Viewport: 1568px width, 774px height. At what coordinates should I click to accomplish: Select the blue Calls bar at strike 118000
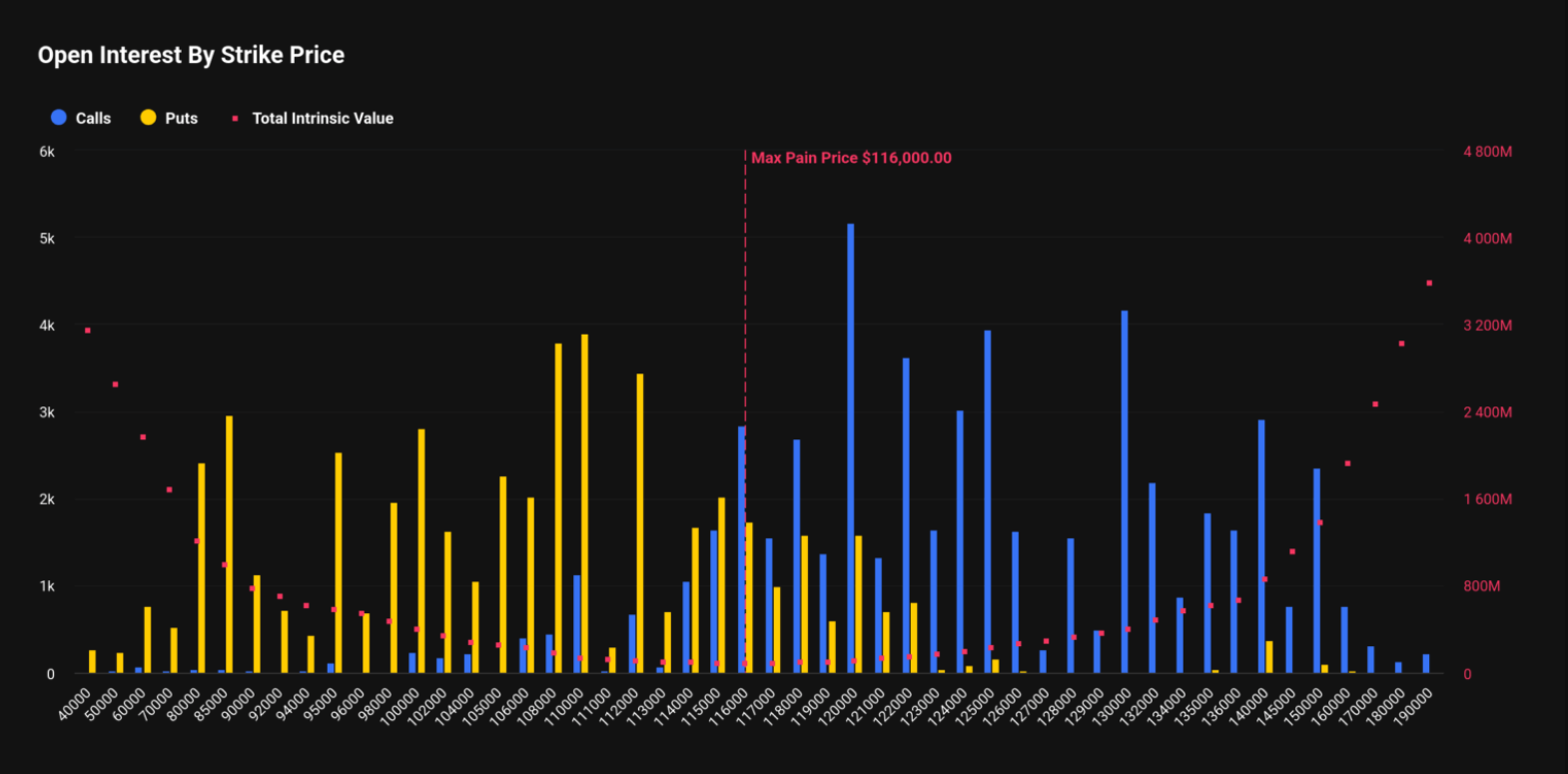click(797, 556)
